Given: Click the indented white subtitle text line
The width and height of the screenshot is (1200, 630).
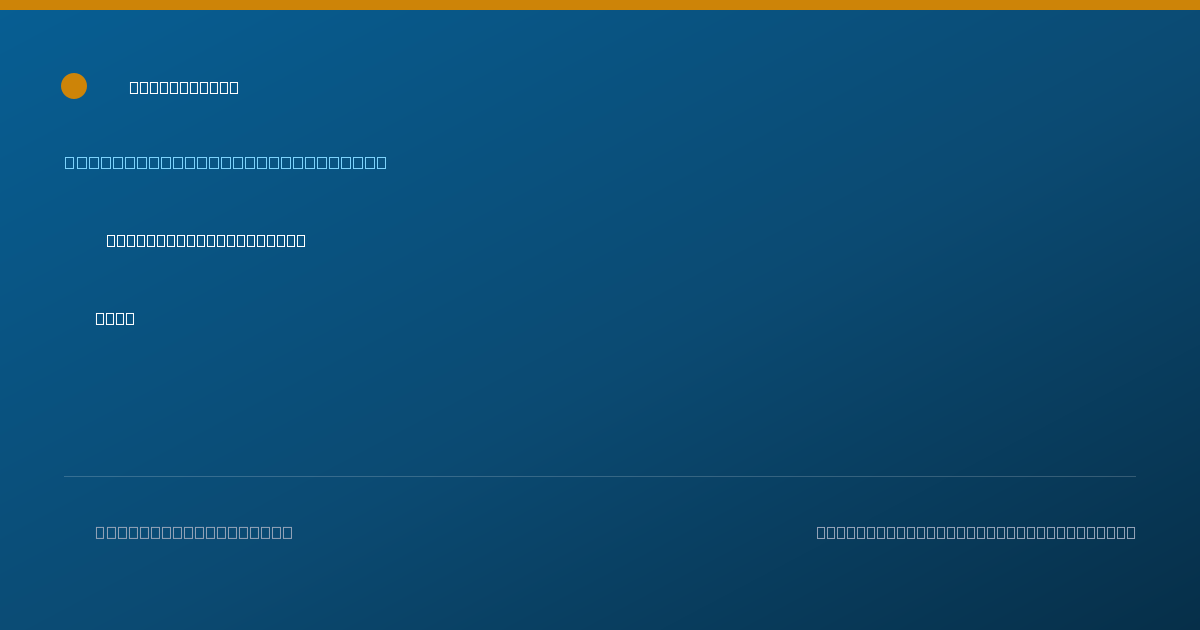Looking at the screenshot, I should coord(206,240).
